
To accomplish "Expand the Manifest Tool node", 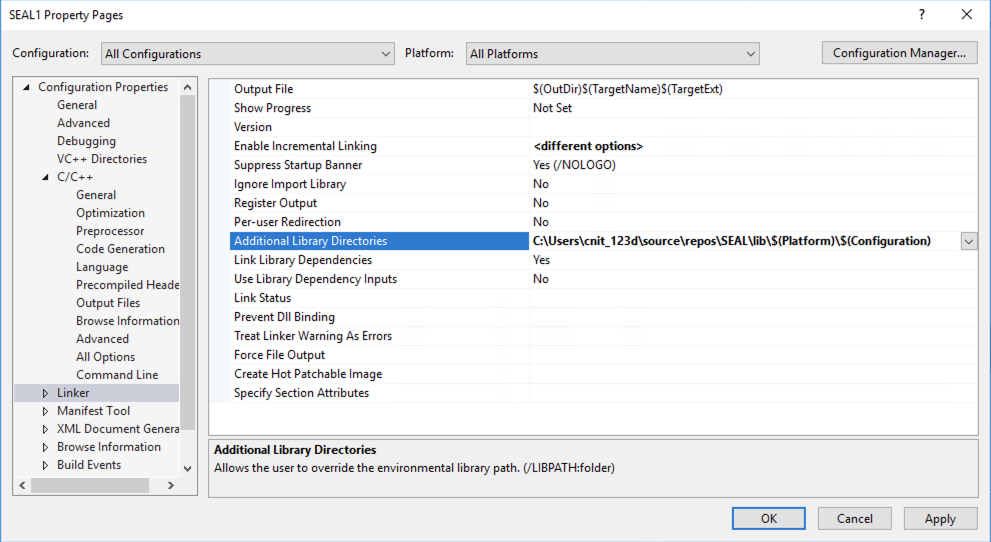I will pos(45,411).
